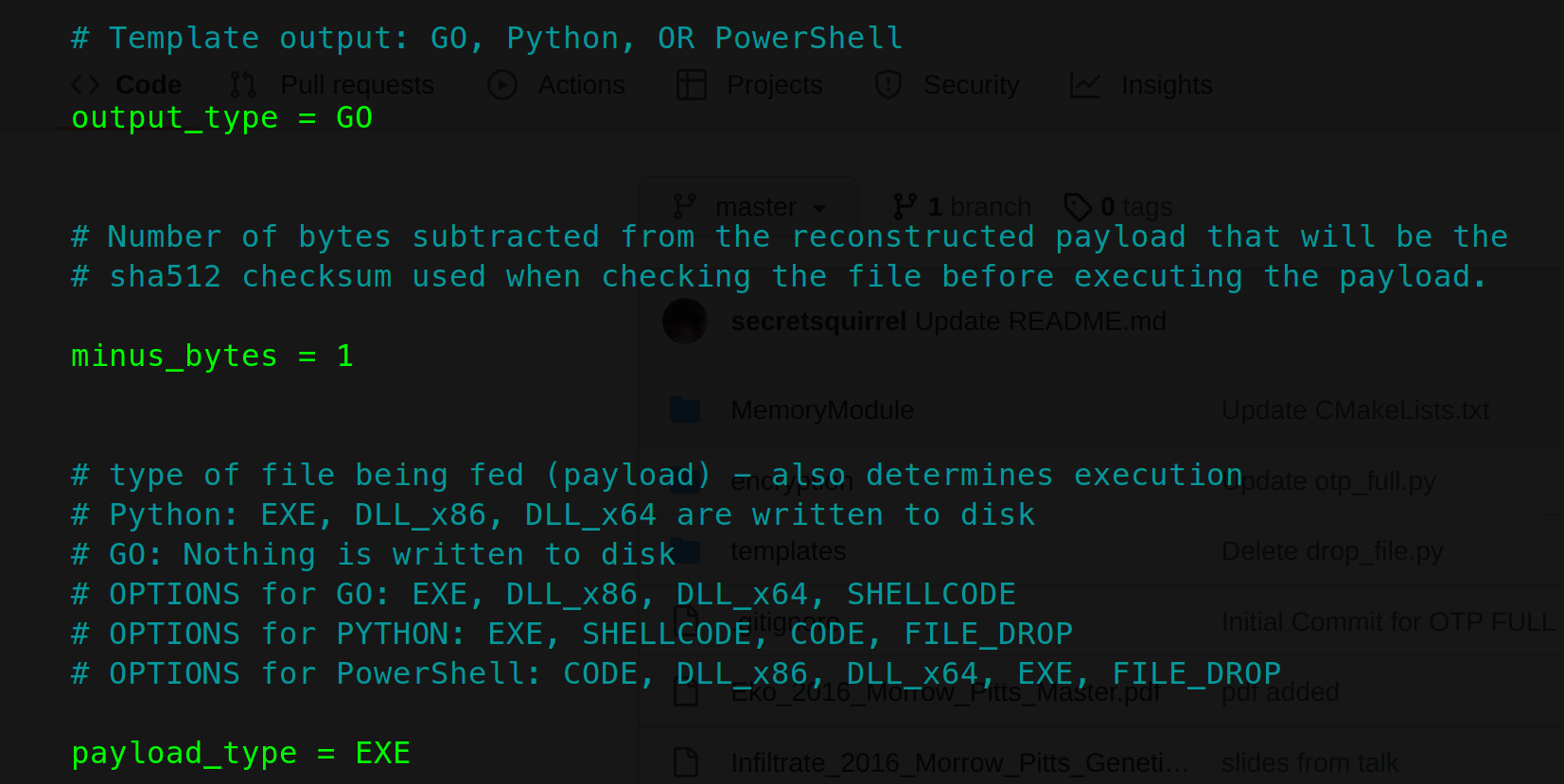Screen dimensions: 1564x784
Task: Go to the Security tab
Action: tap(971, 85)
